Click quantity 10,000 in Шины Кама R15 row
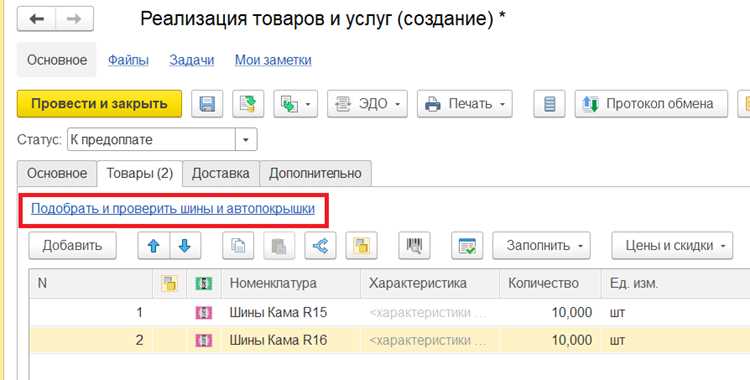The width and height of the screenshot is (750, 380). (550, 313)
